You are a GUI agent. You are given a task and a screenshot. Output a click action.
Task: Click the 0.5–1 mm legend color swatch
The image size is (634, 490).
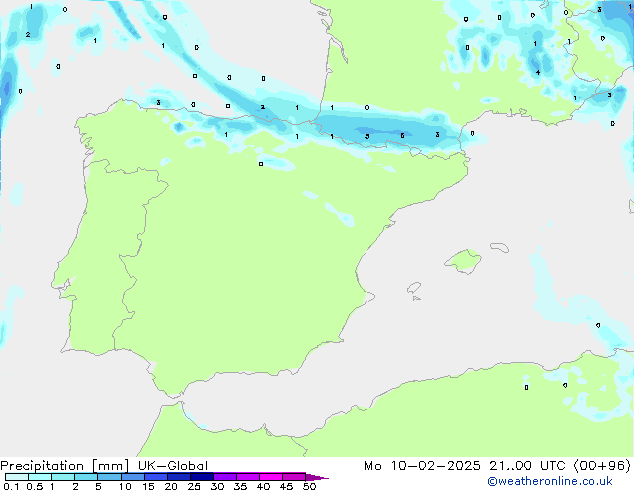pyautogui.click(x=40, y=477)
